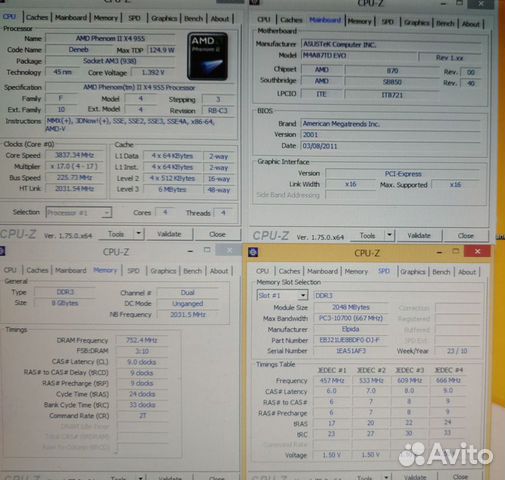Click the BIOS brand 'American Megatrends Inc.'
The height and width of the screenshot is (480, 505).
pyautogui.click(x=391, y=124)
